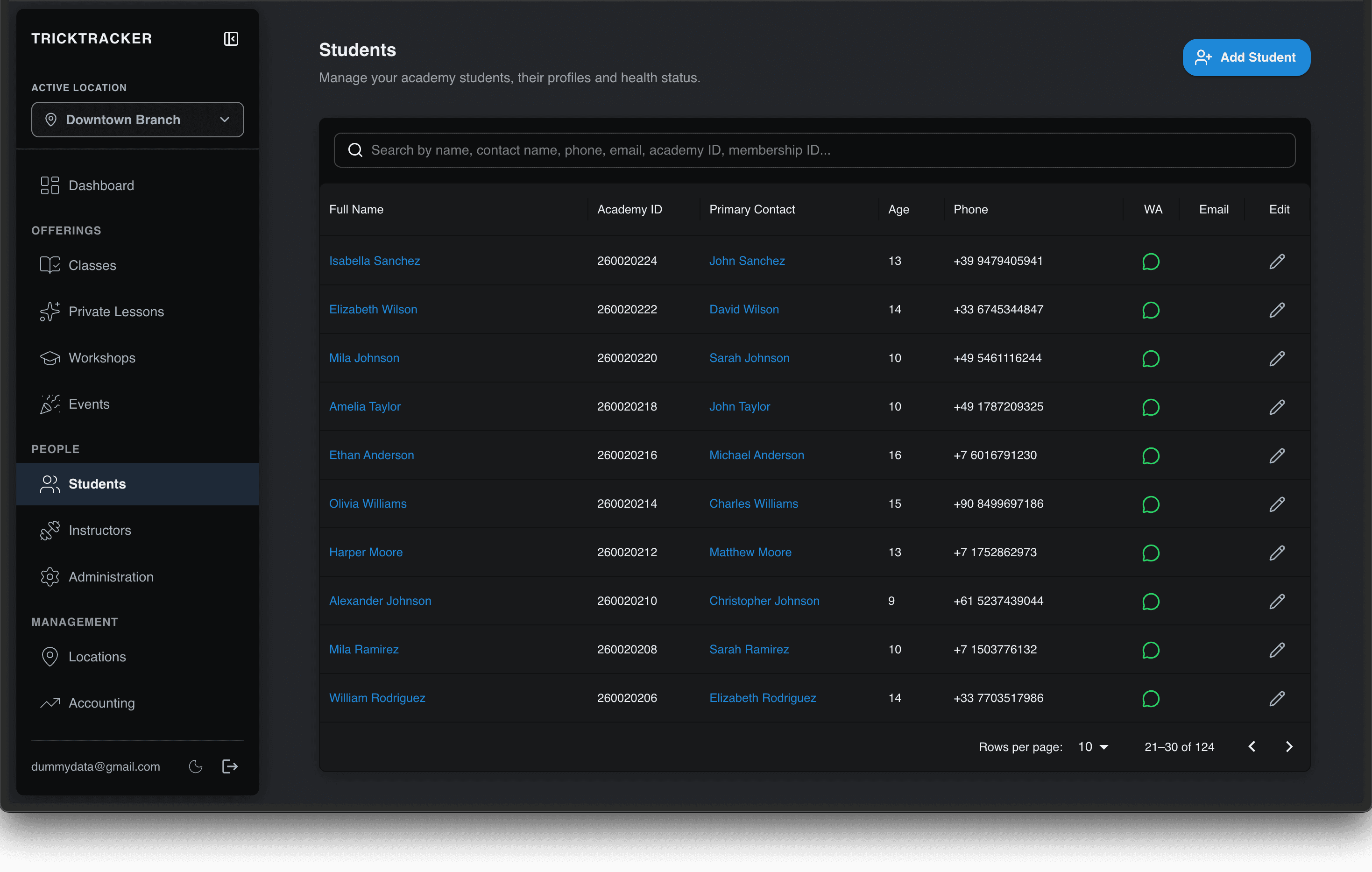View Harper Moore's student profile
The image size is (1372, 872).
pyautogui.click(x=366, y=553)
